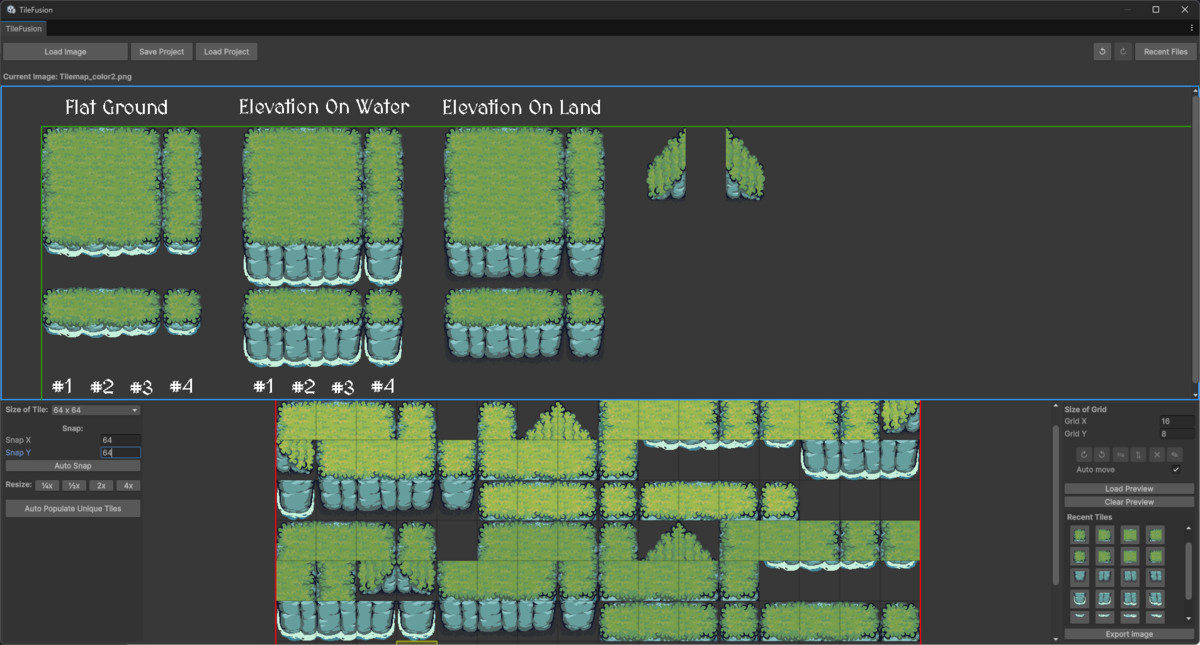Image resolution: width=1200 pixels, height=645 pixels.
Task: Select the rotate counterclockwise tile tool
Action: click(x=1101, y=455)
